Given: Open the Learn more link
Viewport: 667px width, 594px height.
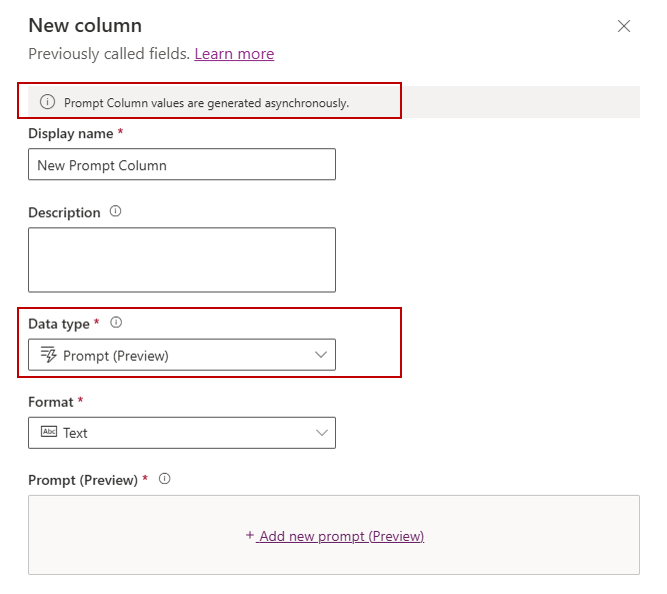Looking at the screenshot, I should (x=234, y=54).
